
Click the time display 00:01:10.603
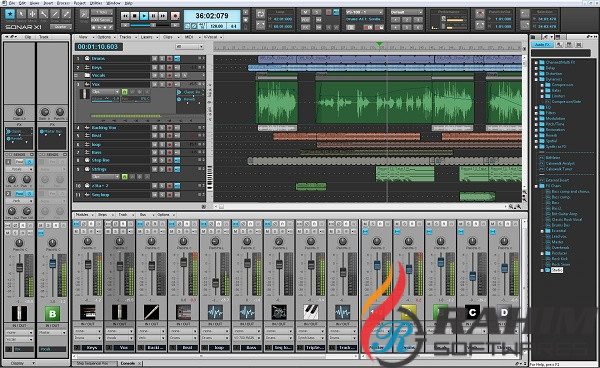pos(98,47)
